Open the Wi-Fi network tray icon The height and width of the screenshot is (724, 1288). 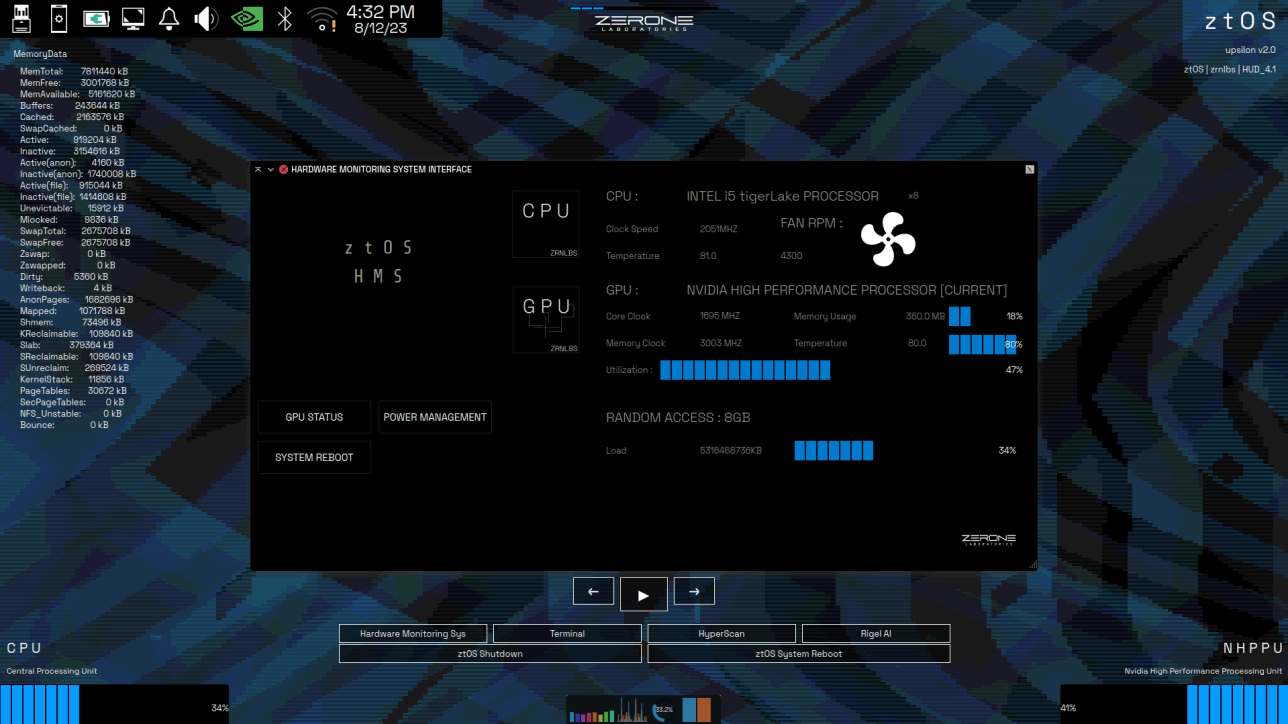322,18
